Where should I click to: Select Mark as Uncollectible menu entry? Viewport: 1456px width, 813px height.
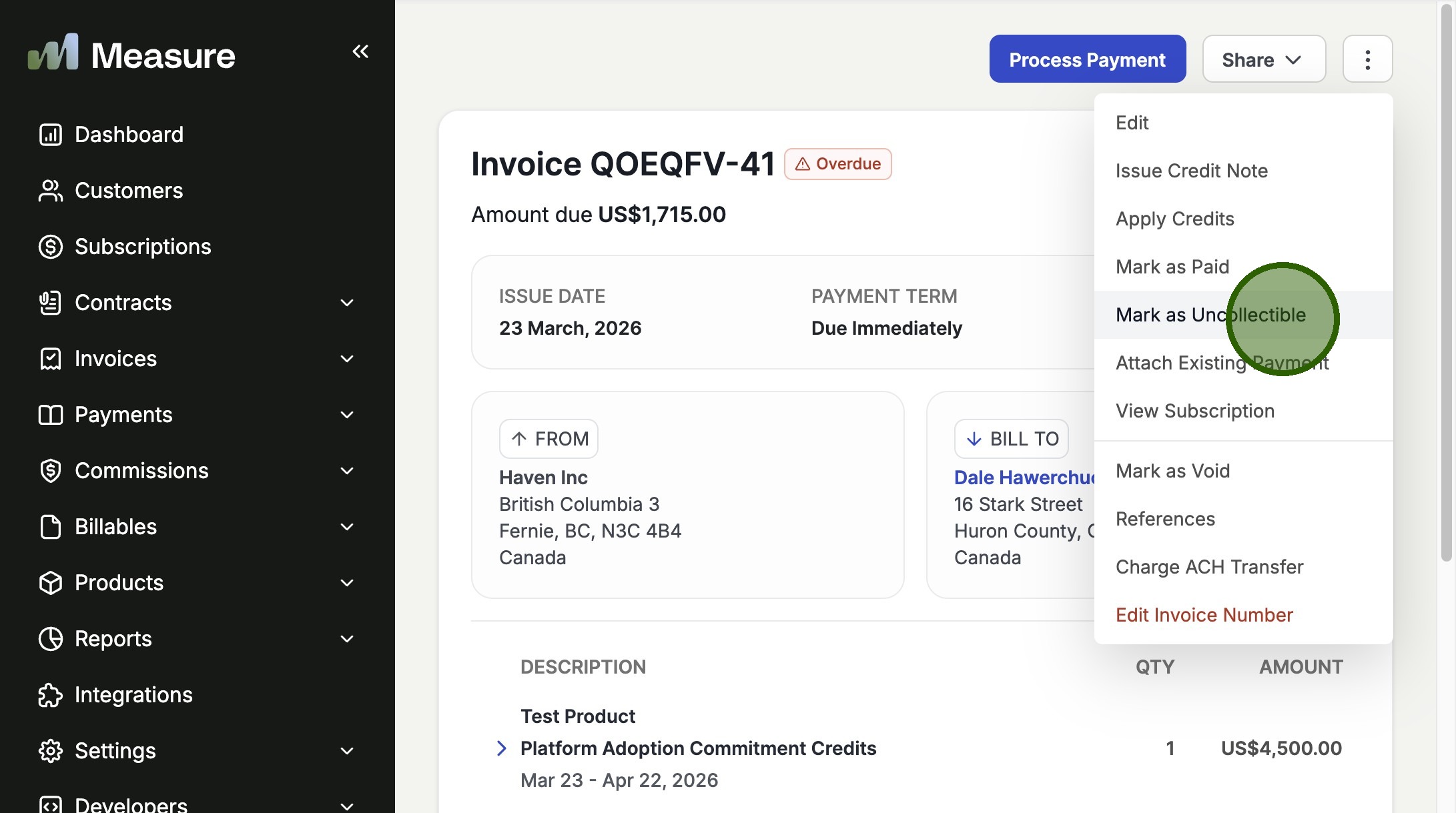pos(1210,315)
